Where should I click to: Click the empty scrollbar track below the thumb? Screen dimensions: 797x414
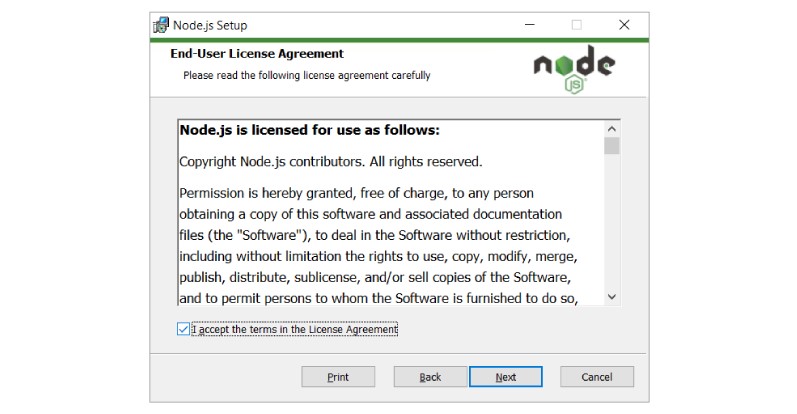click(x=612, y=222)
